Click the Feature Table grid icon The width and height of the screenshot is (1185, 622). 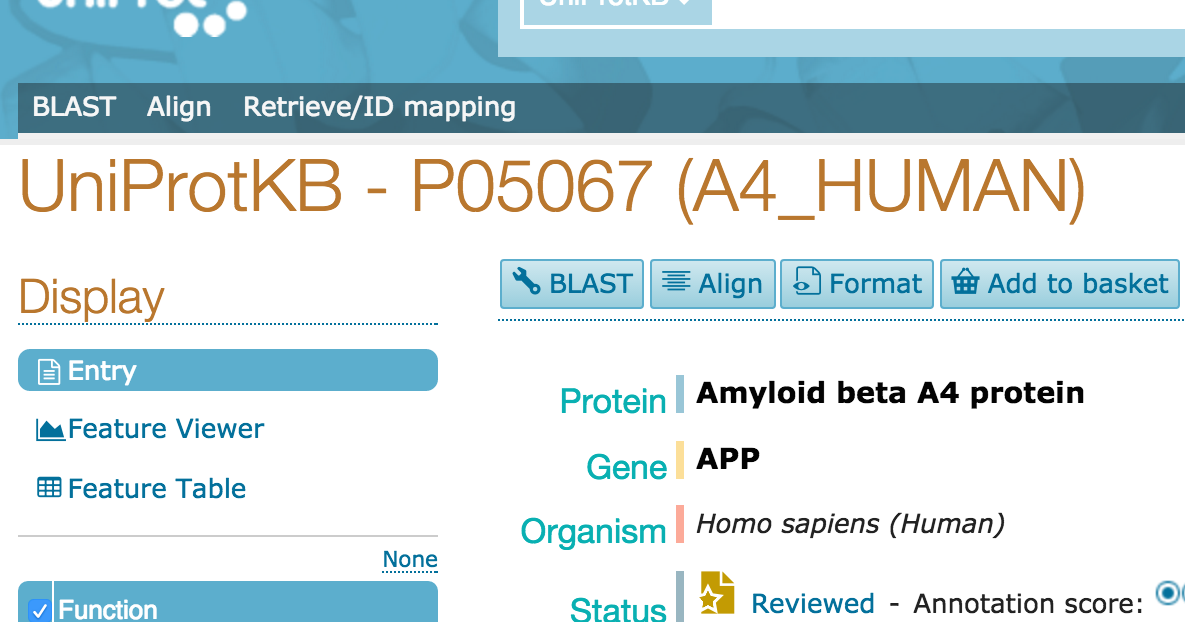click(x=48, y=488)
